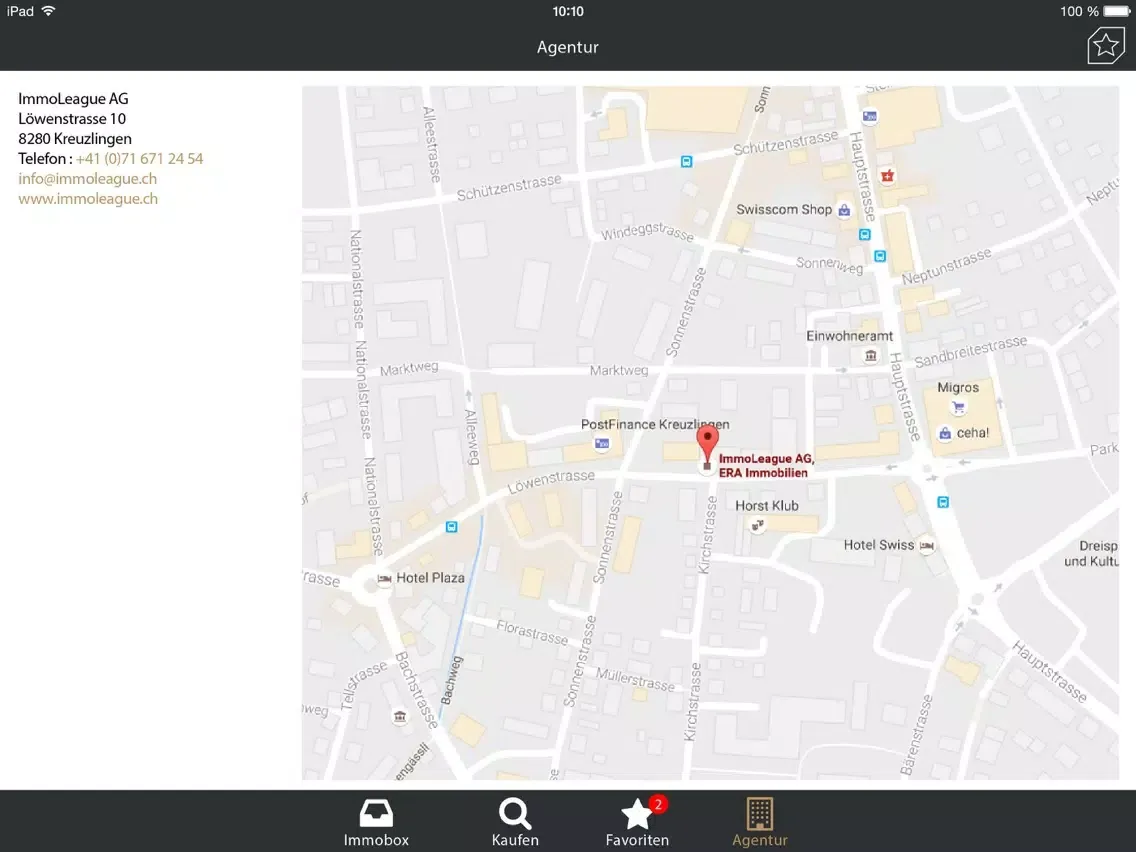Viewport: 1136px width, 852px height.
Task: Tap the Florastrasse street label
Action: 532,632
